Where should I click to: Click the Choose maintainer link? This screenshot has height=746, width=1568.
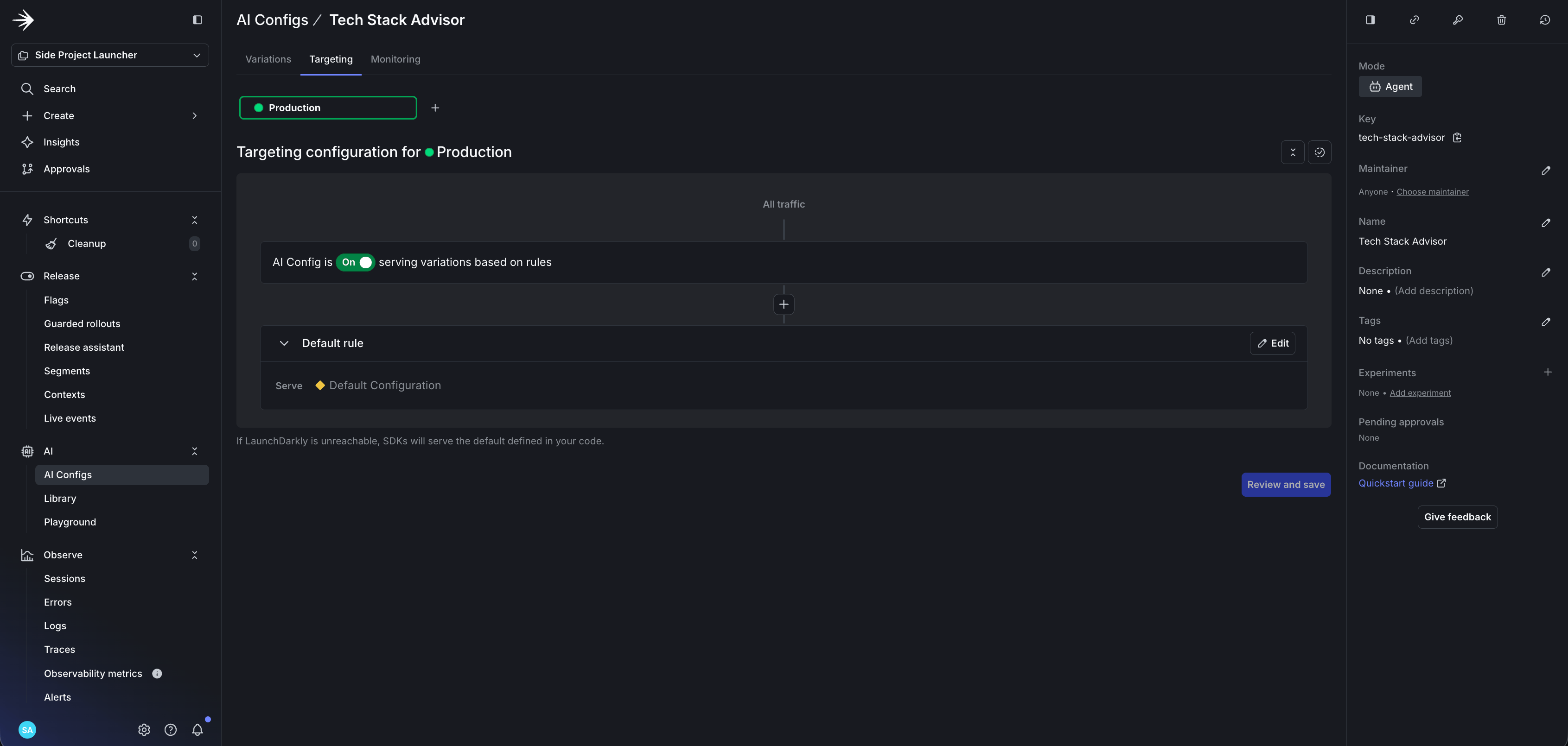coord(1433,192)
